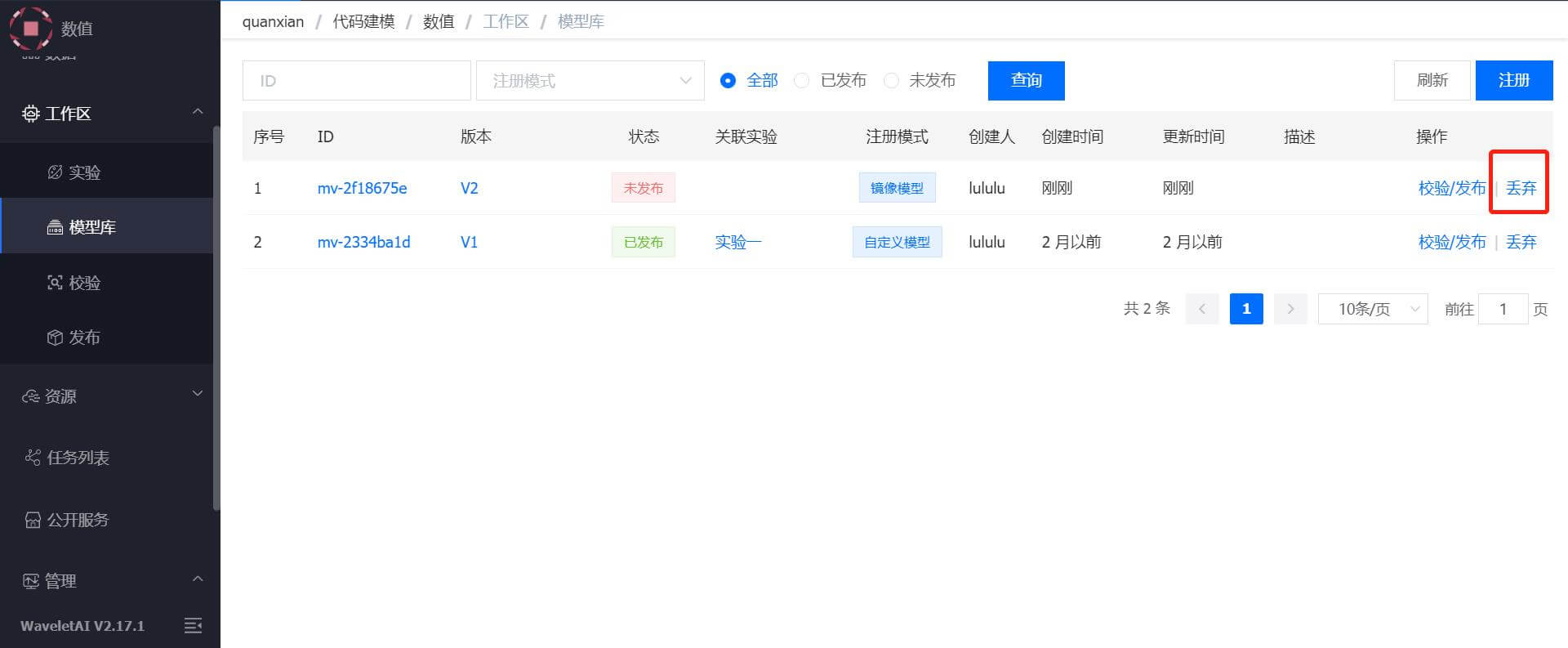Open the 公开服务 menu item
Image resolution: width=1568 pixels, height=648 pixels.
click(x=106, y=520)
